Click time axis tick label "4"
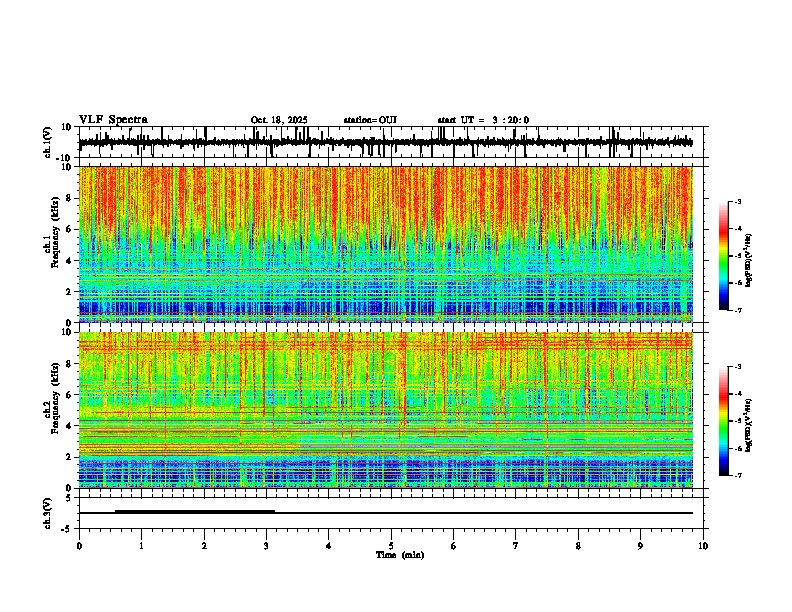Image resolution: width=792 pixels, height=612 pixels. 329,546
